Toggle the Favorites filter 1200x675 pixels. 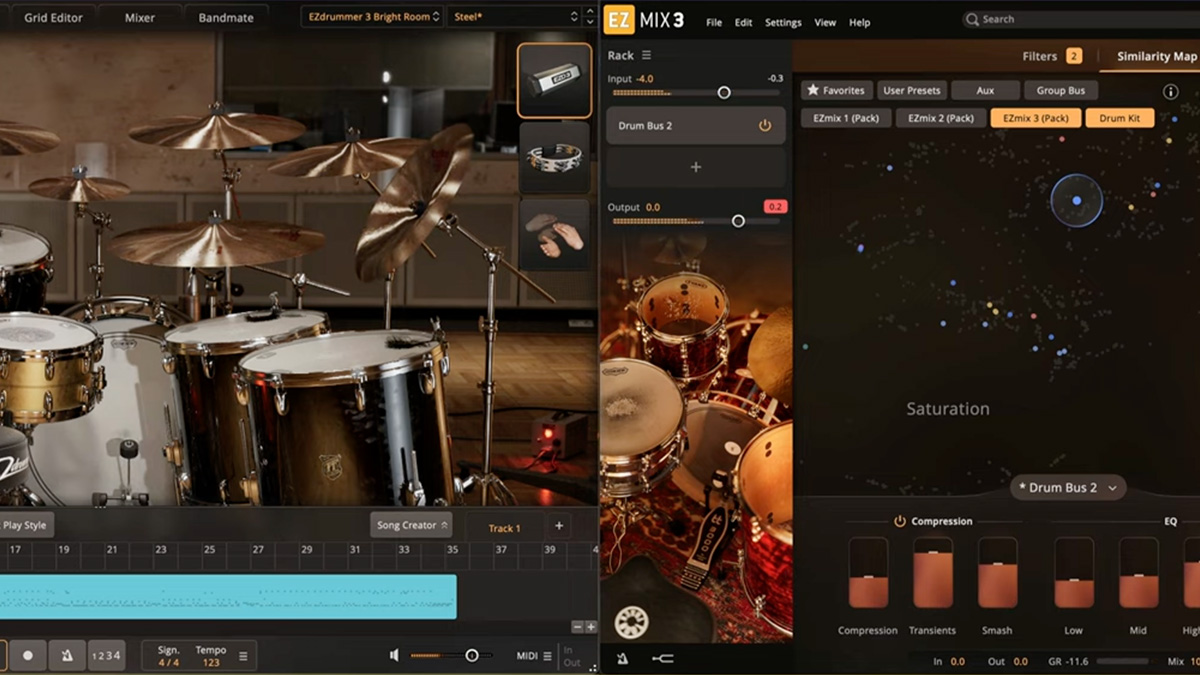(x=836, y=90)
